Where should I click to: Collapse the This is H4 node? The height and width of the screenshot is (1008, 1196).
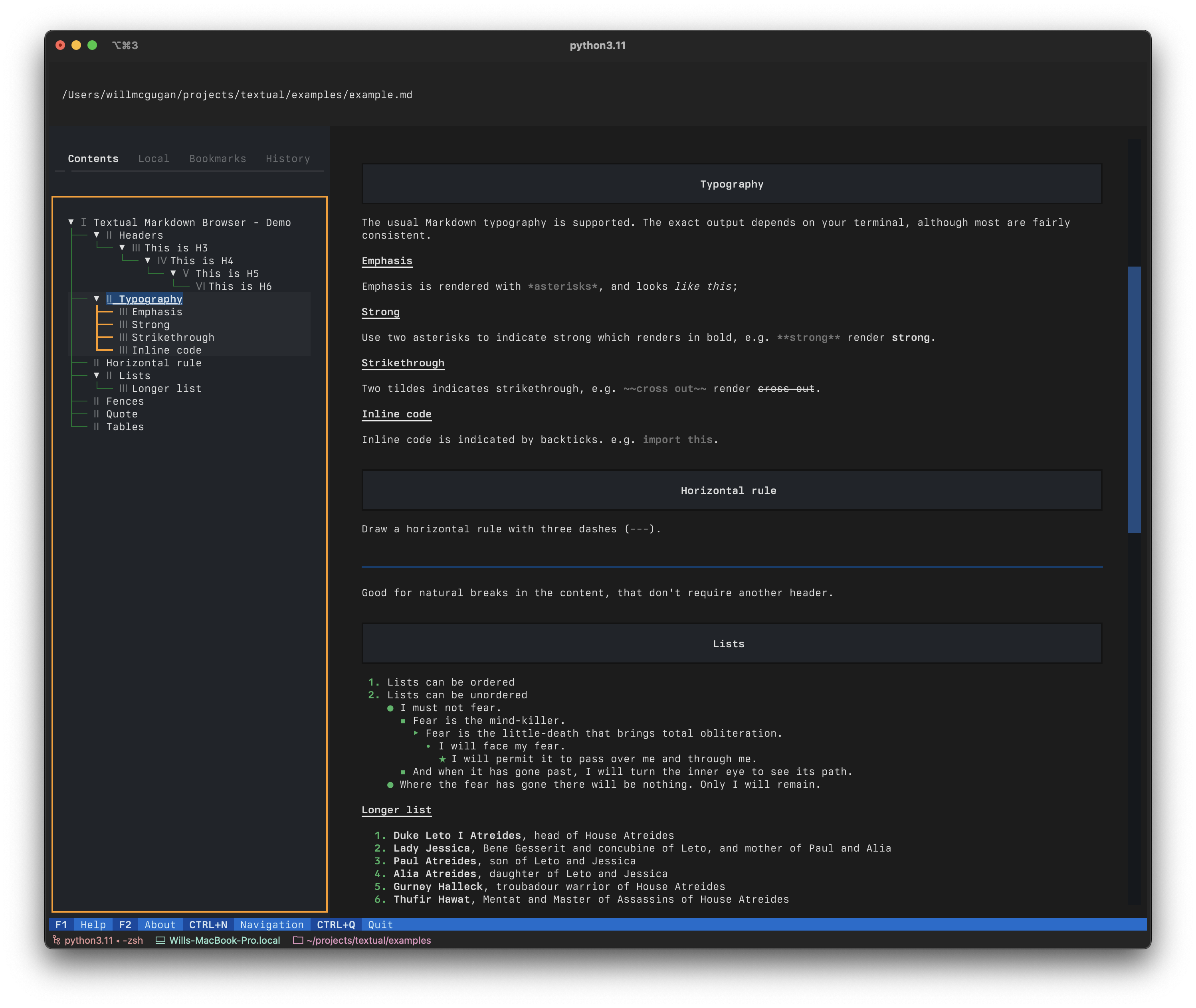click(x=147, y=261)
